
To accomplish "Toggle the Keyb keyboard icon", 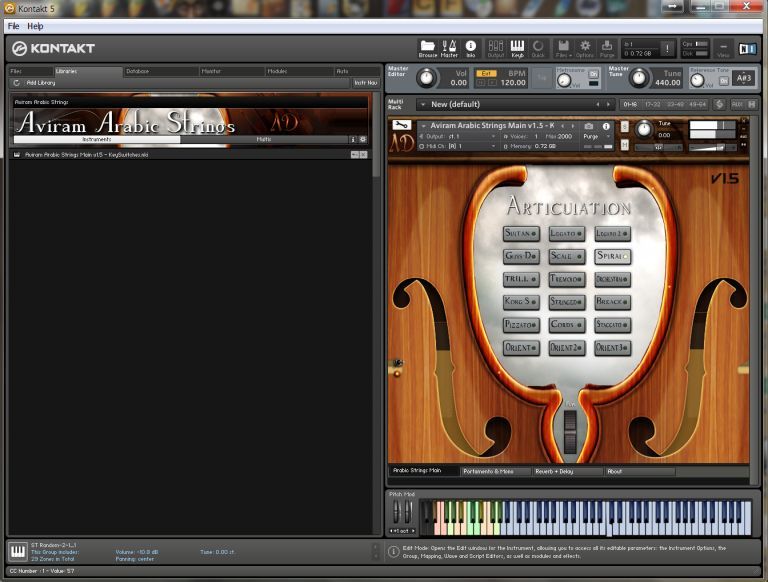I will point(517,47).
